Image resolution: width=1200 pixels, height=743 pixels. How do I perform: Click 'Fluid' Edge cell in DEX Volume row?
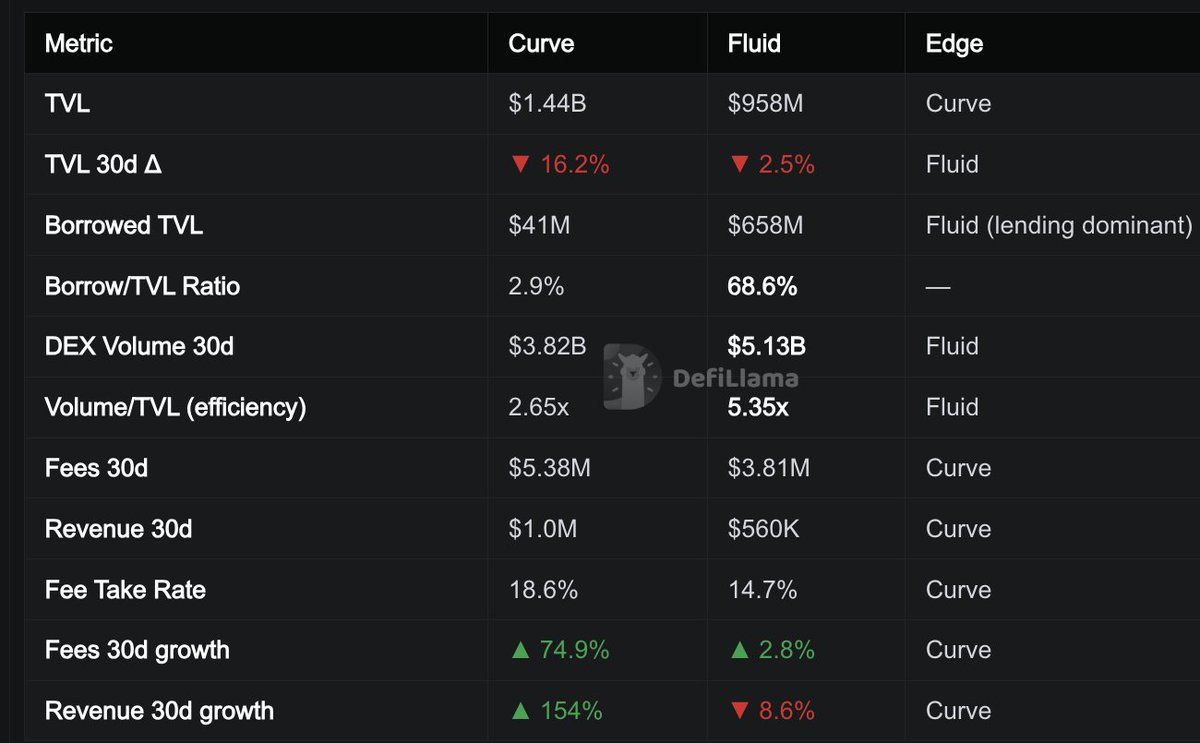pos(952,347)
